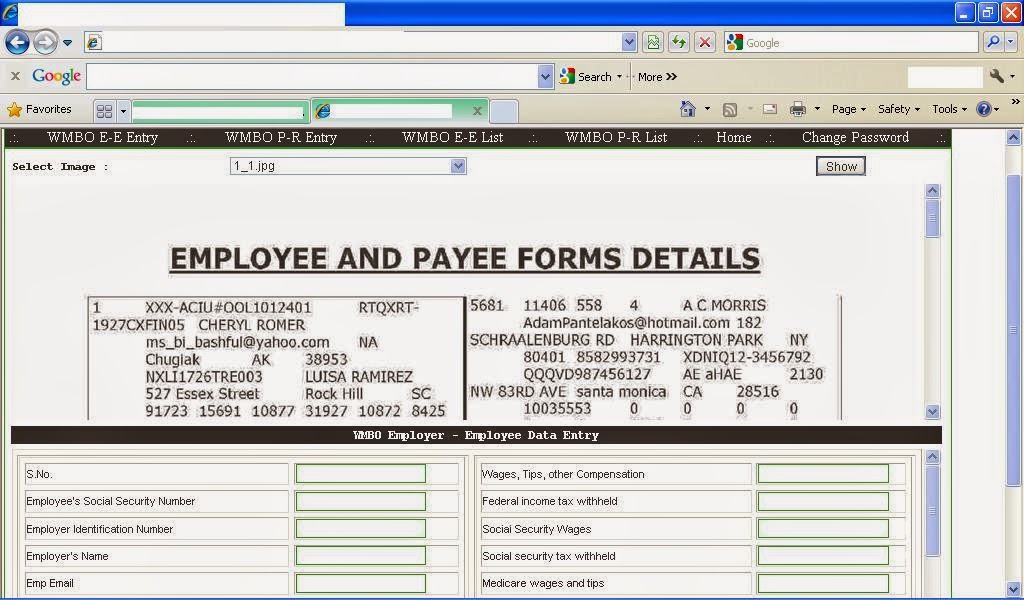The image size is (1024, 600).
Task: Open a new blank tab
Action: tap(504, 111)
